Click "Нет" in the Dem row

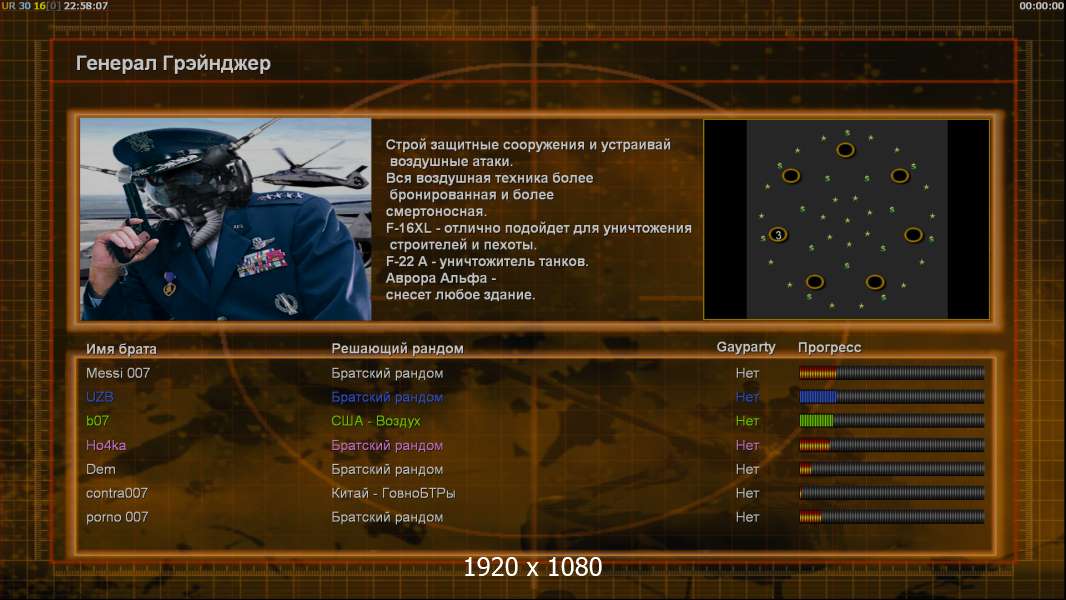(x=747, y=469)
